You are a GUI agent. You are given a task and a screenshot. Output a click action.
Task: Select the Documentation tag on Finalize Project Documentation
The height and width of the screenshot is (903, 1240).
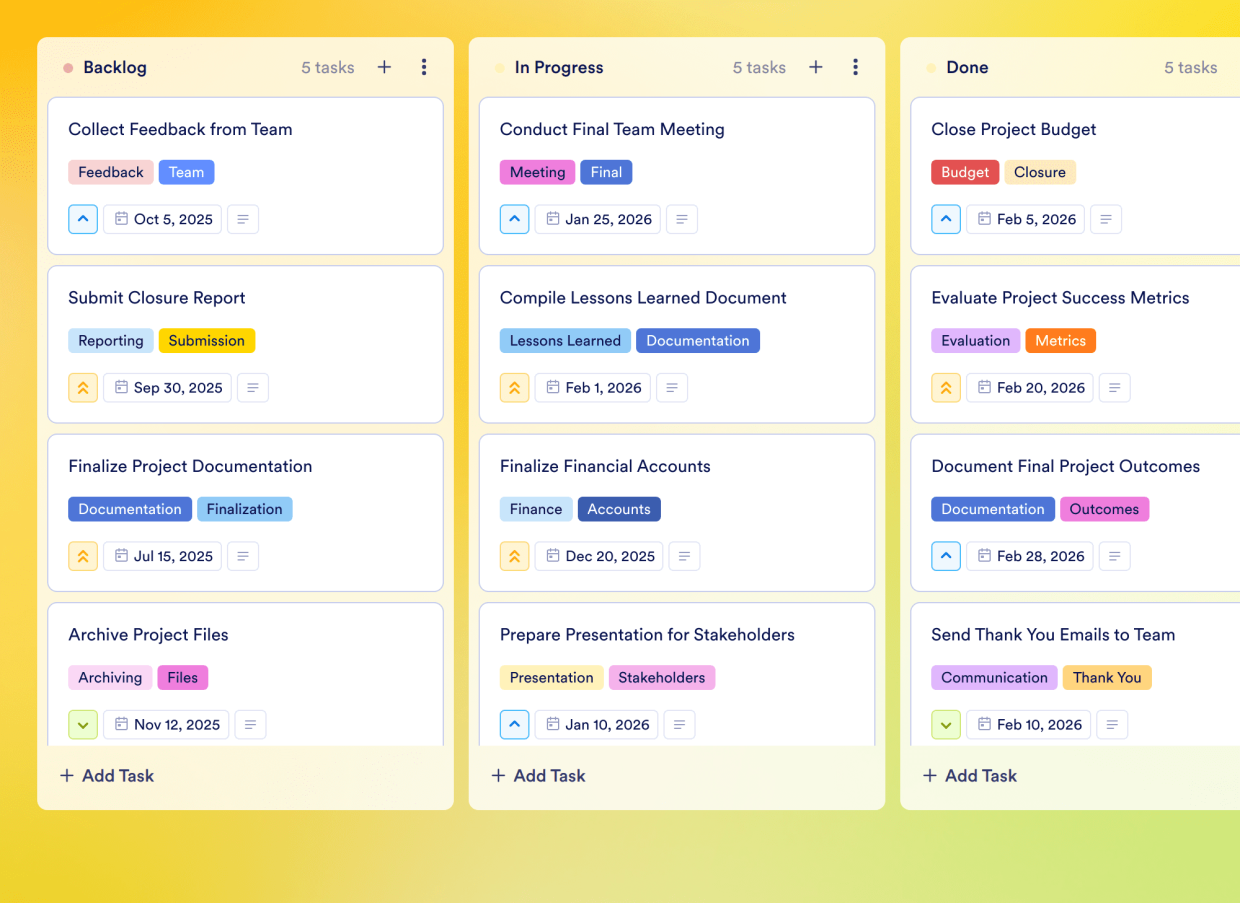pos(130,509)
